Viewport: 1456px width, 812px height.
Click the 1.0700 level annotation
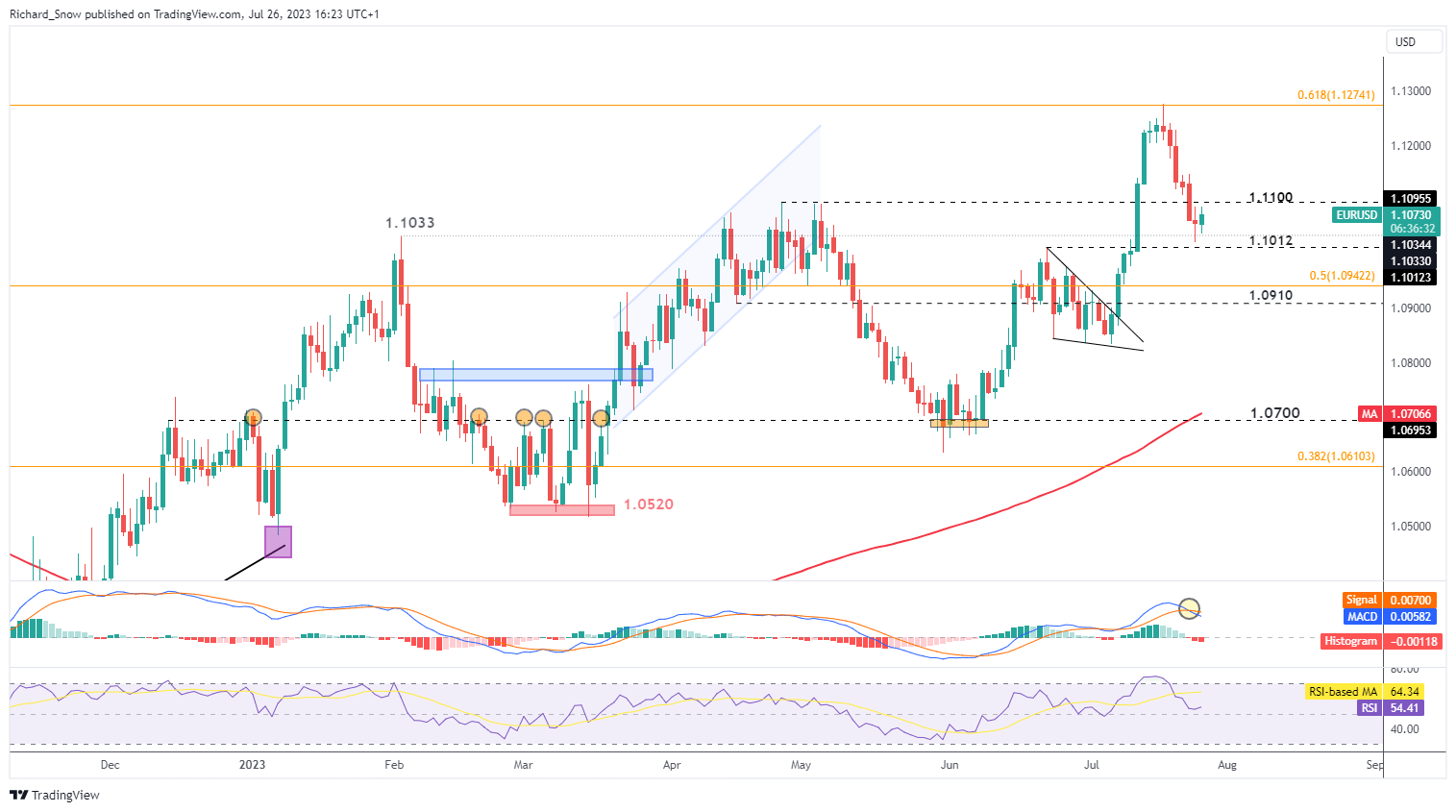tap(1275, 413)
